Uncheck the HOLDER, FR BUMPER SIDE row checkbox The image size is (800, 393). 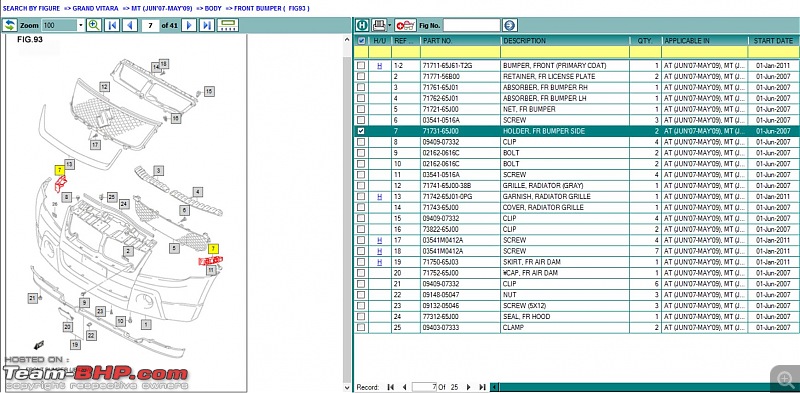[x=361, y=131]
